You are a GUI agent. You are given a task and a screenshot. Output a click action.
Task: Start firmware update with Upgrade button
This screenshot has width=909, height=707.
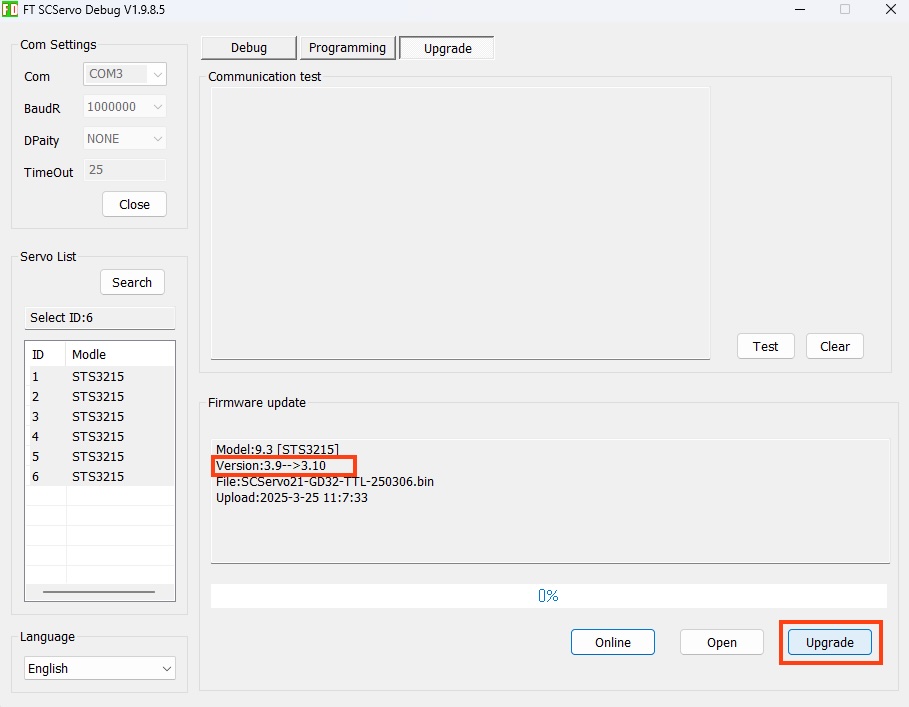tap(829, 642)
